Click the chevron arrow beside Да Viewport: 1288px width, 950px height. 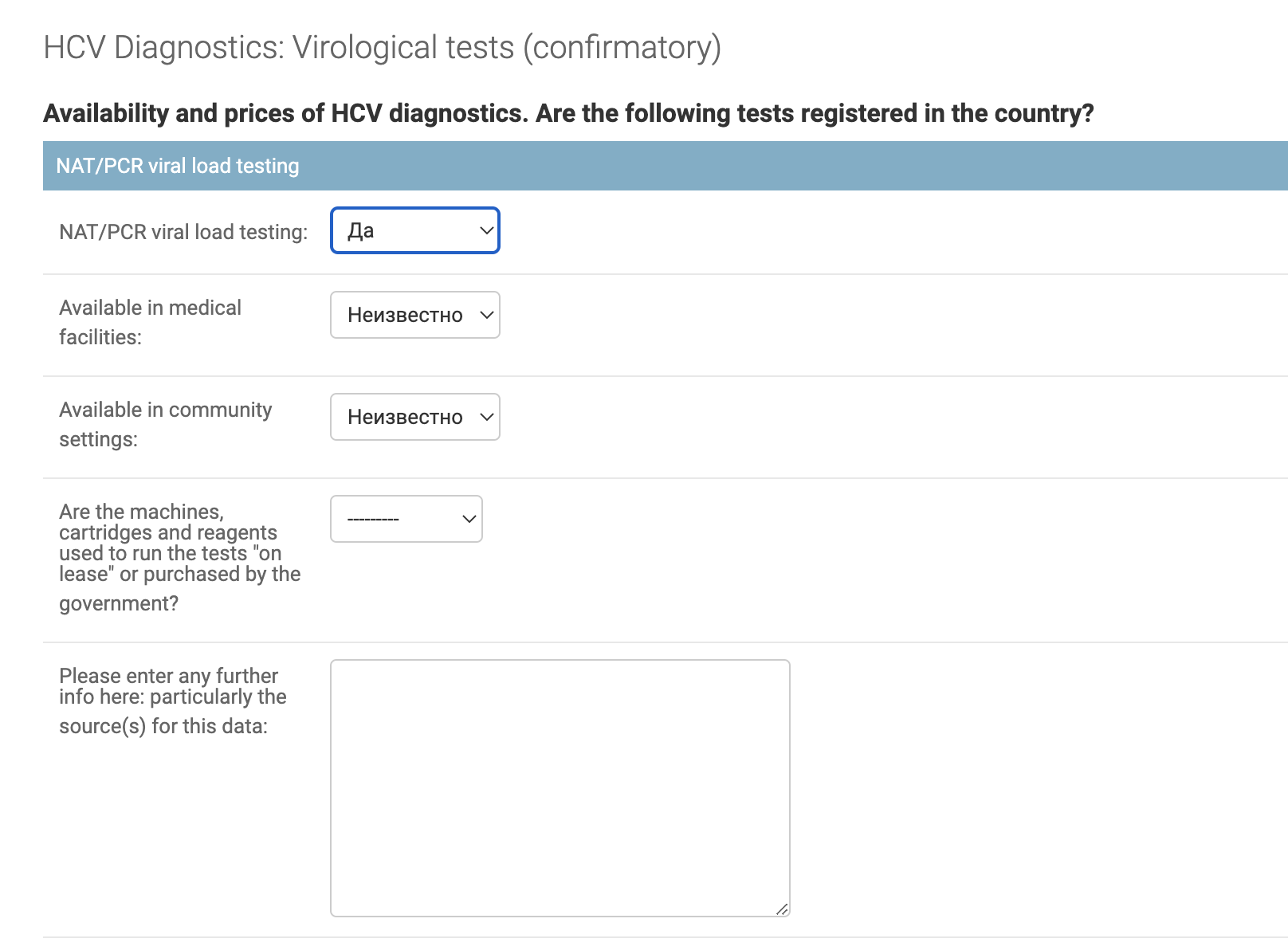(x=487, y=230)
